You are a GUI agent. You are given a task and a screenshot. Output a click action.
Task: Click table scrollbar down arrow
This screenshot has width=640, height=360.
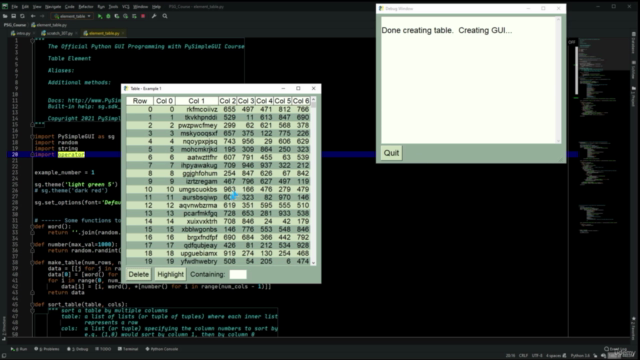pos(313,263)
